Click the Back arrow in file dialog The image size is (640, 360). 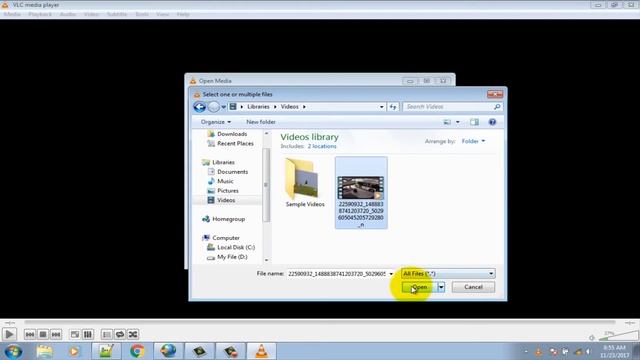coord(200,107)
